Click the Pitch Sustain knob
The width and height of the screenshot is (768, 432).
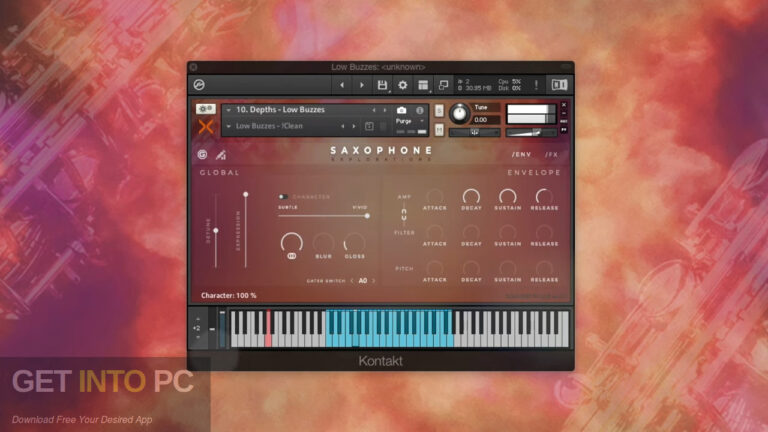point(508,268)
